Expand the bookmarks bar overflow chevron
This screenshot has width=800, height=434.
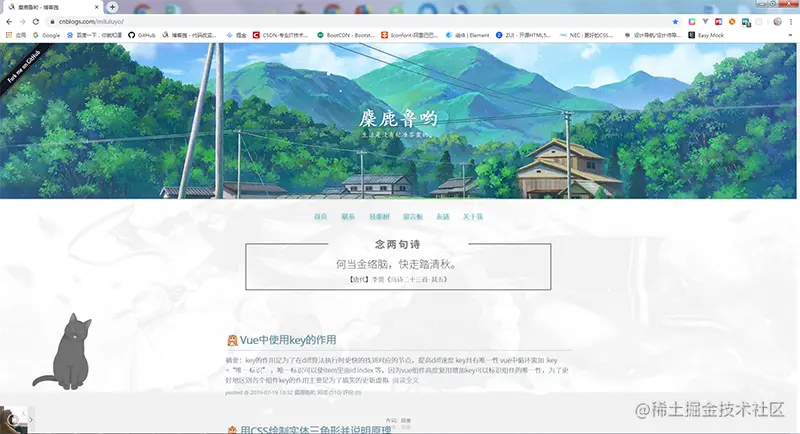(791, 35)
